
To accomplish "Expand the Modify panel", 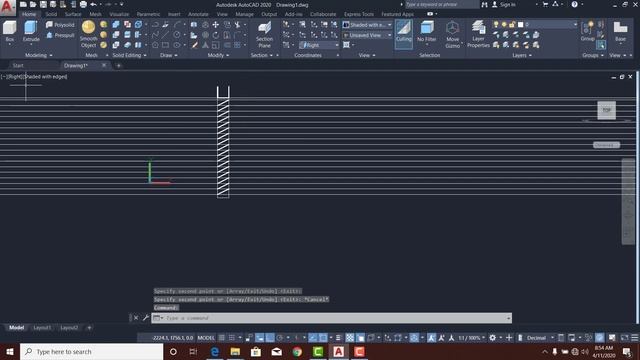I will tap(218, 55).
